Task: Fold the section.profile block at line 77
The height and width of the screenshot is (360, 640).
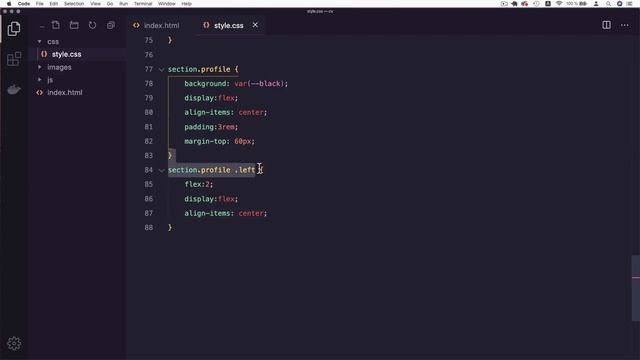Action: [161, 70]
